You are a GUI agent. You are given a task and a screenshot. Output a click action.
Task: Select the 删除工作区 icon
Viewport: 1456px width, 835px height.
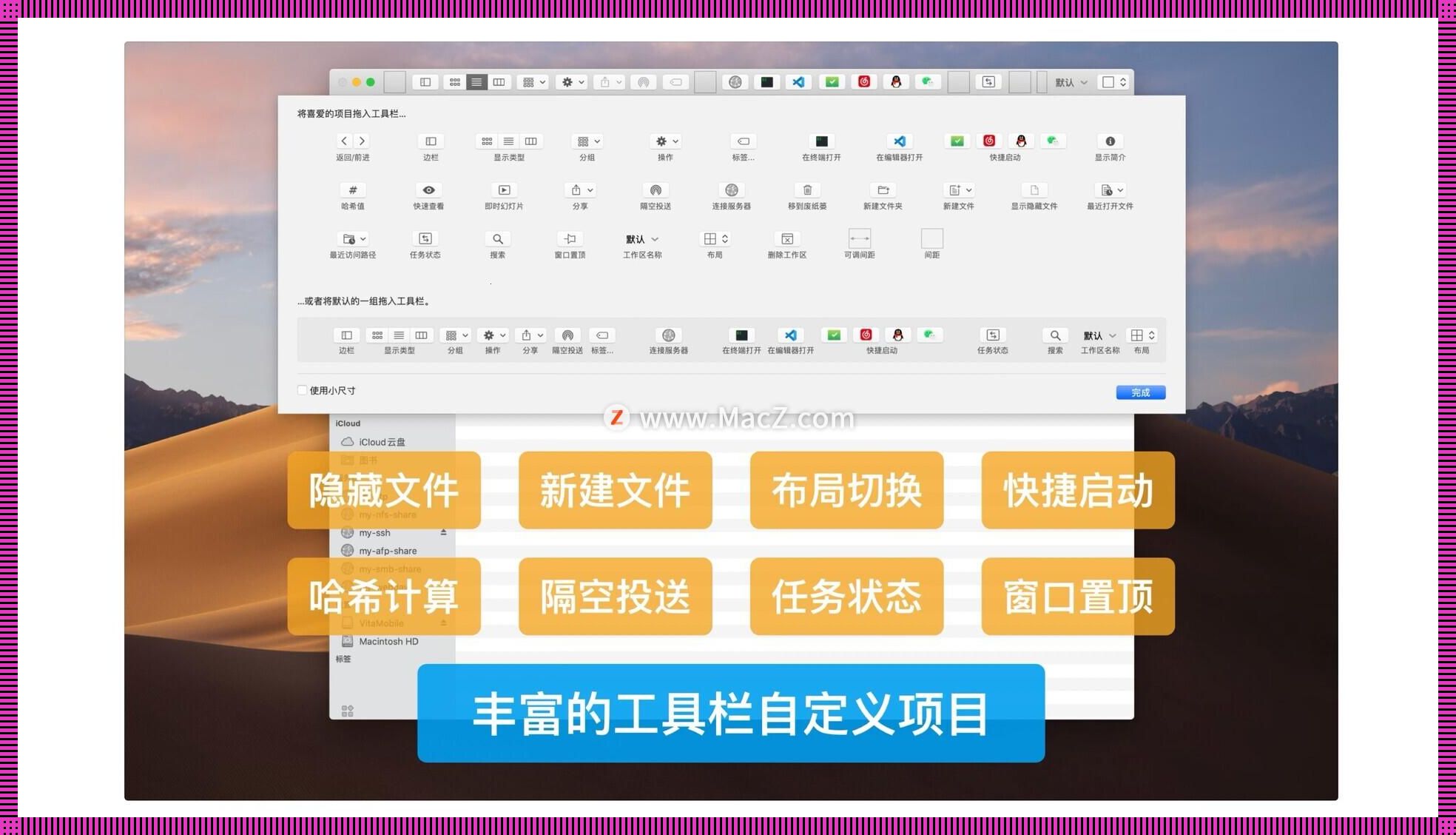tap(787, 238)
